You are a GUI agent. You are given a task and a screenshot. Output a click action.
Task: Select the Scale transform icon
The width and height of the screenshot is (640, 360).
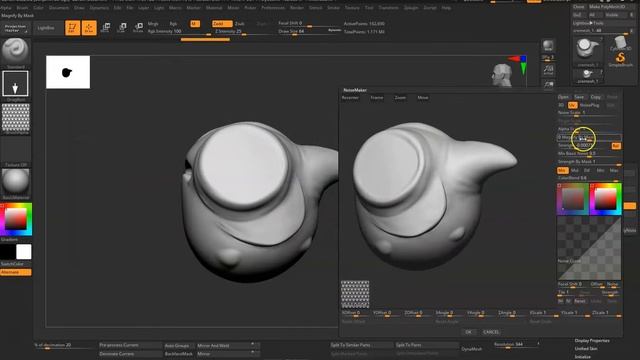[x=122, y=28]
